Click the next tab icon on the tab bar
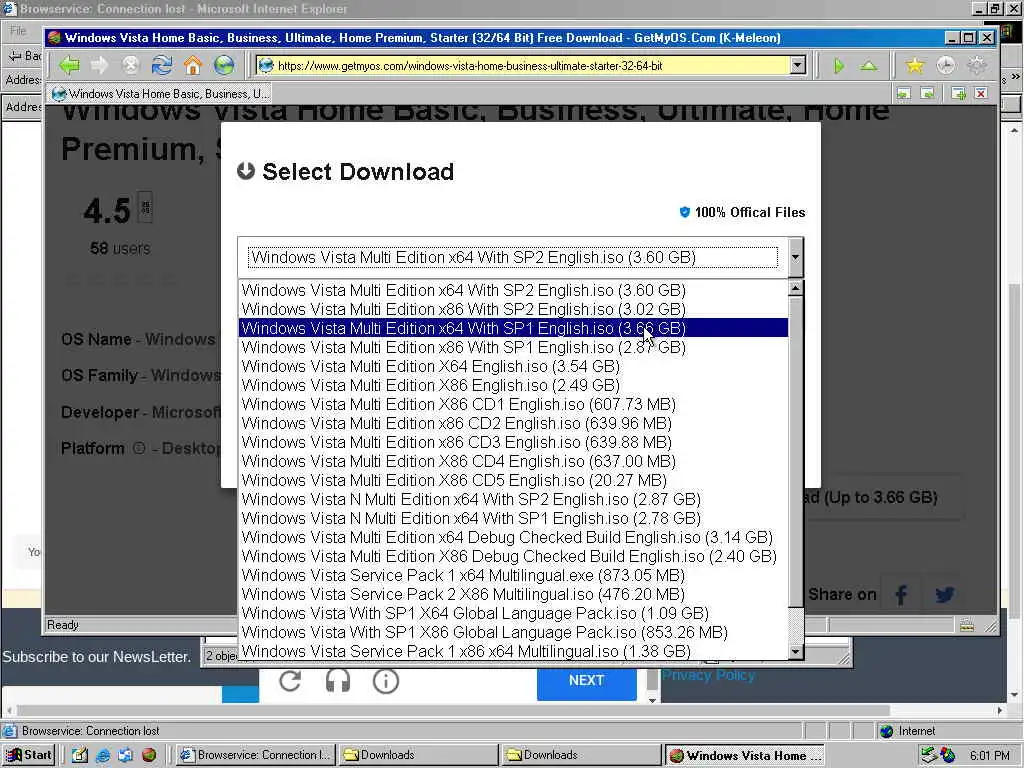The height and width of the screenshot is (768, 1024). pos(927,94)
